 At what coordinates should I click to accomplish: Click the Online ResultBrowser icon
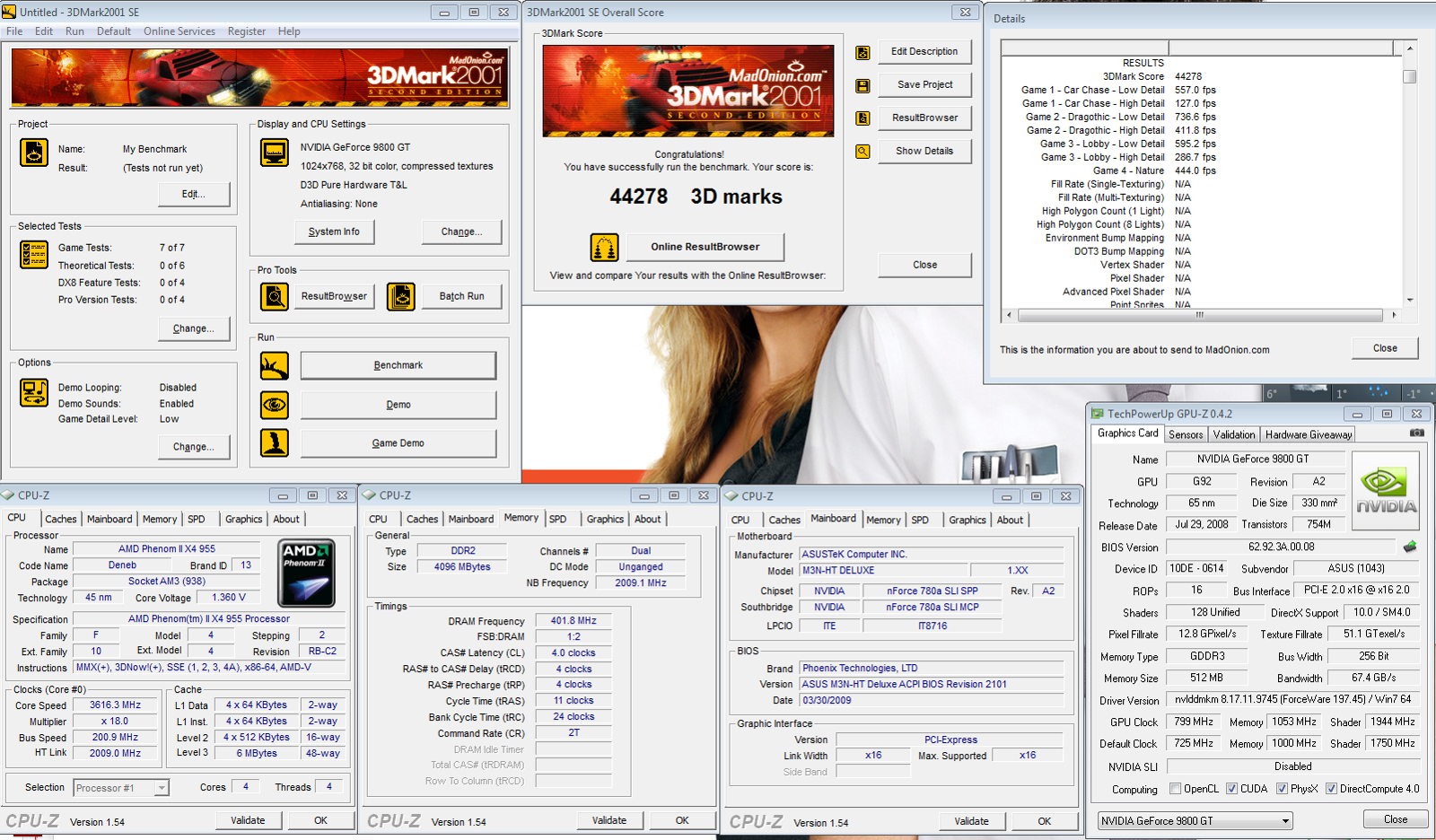coord(604,247)
